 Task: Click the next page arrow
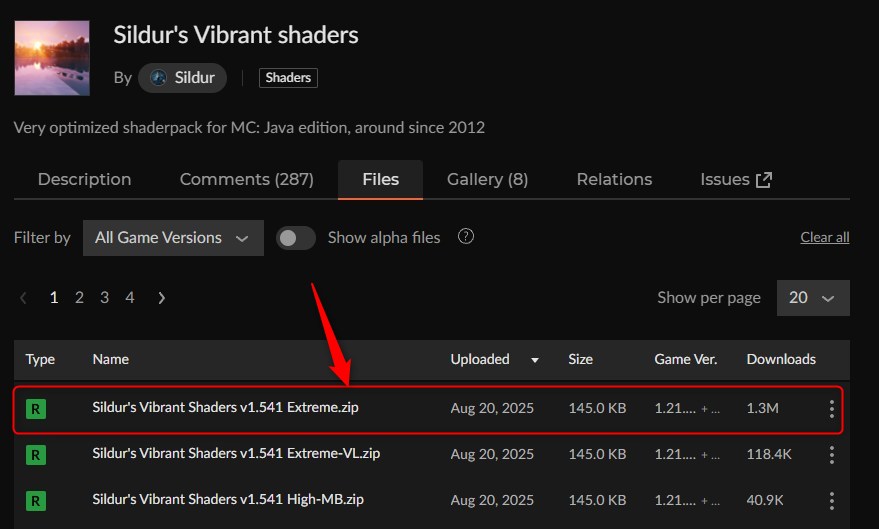click(161, 298)
